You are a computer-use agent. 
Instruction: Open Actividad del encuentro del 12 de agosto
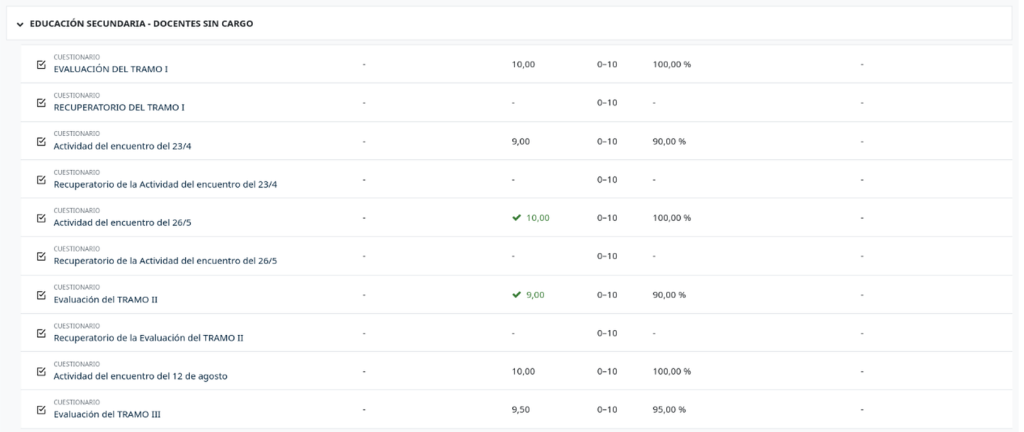click(x=140, y=376)
